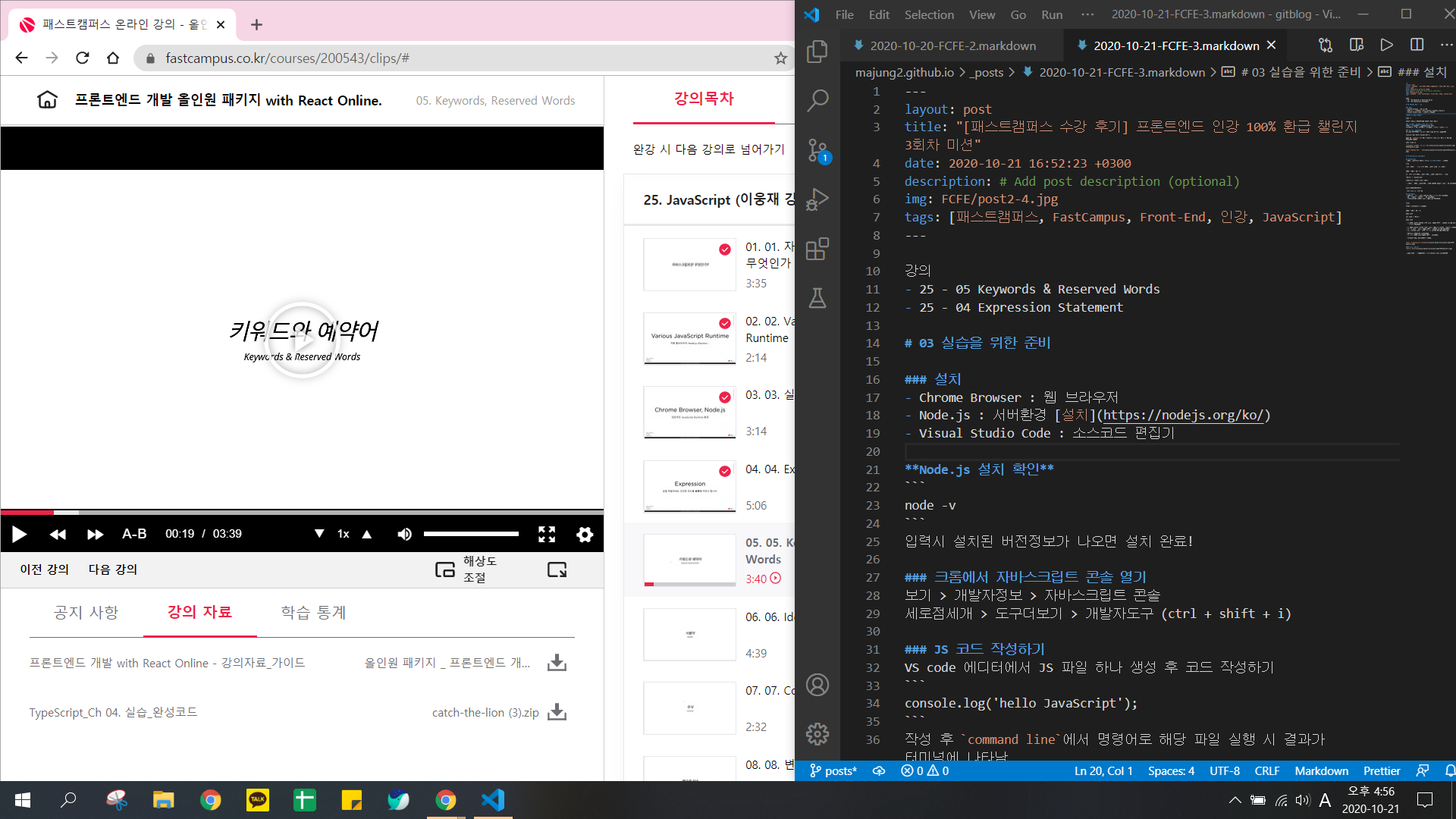
Task: Open VS Code Search panel
Action: [817, 100]
